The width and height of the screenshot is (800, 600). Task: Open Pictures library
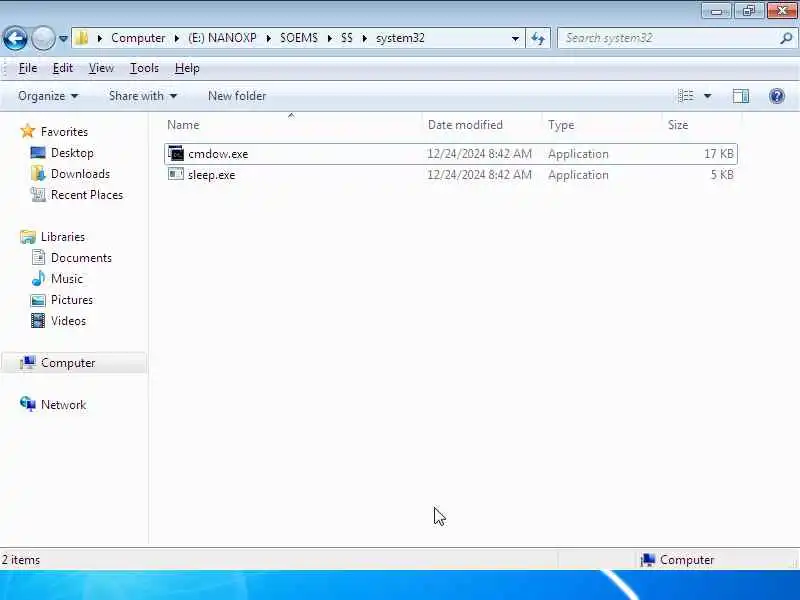click(72, 300)
